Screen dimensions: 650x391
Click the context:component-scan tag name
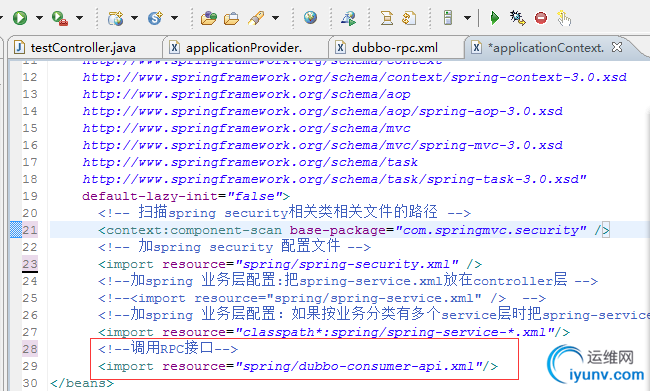coord(194,230)
